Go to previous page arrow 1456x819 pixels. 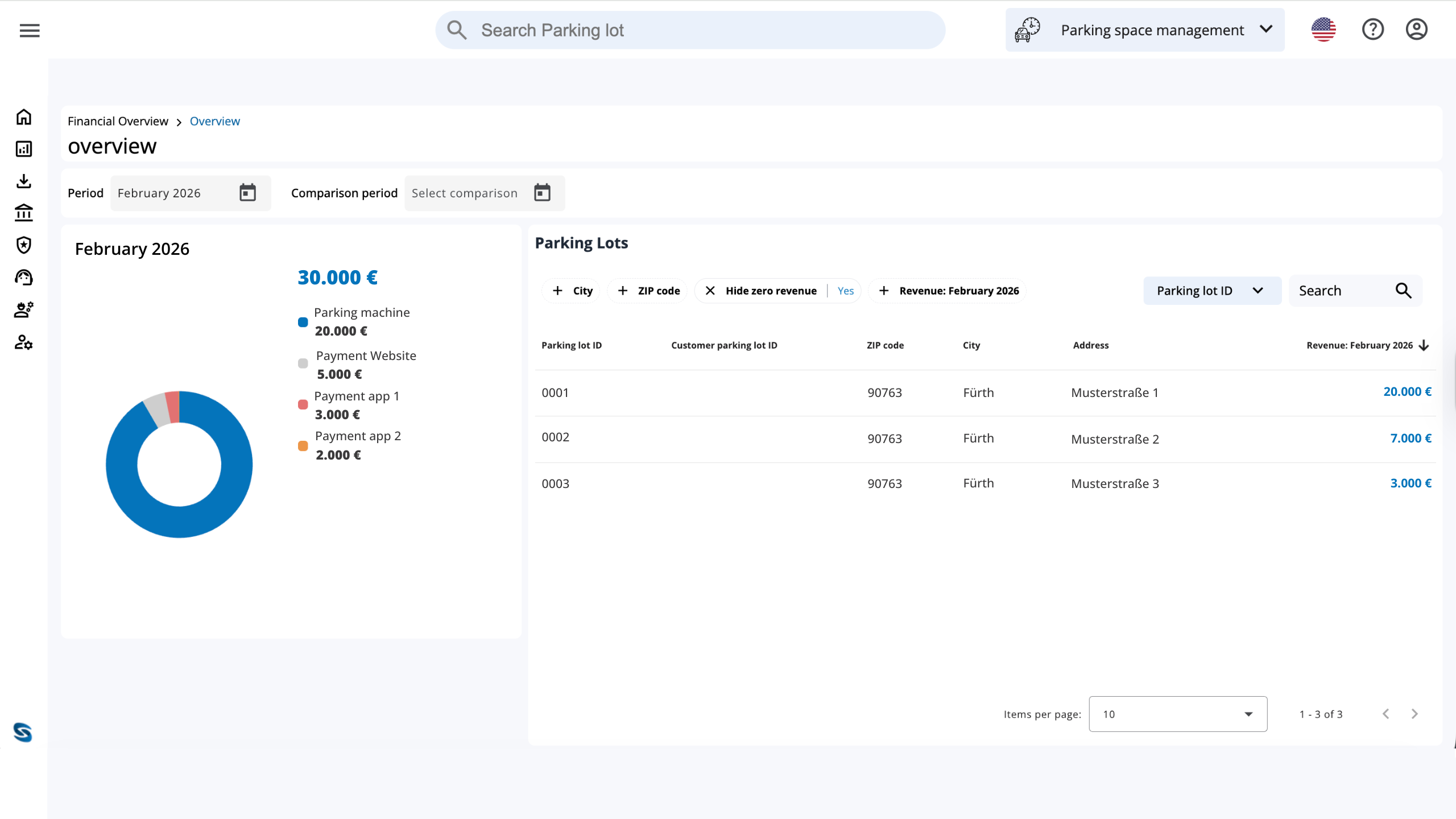[1386, 714]
